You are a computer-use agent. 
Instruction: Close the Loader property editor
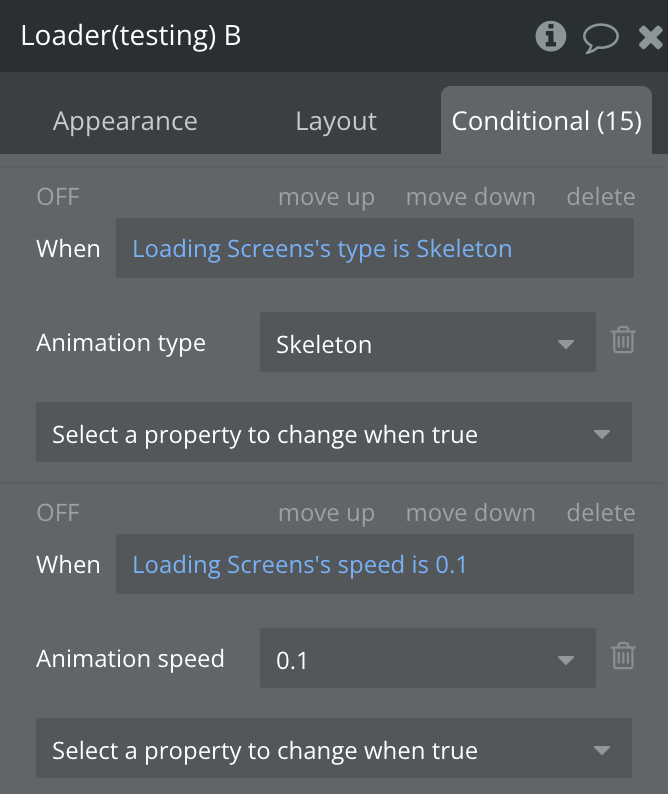(x=649, y=38)
